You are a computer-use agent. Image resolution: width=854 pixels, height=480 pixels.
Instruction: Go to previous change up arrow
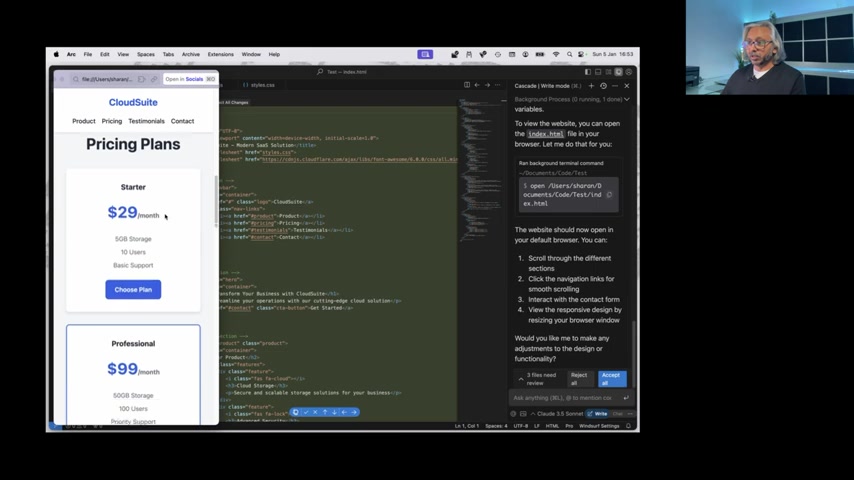pos(325,412)
